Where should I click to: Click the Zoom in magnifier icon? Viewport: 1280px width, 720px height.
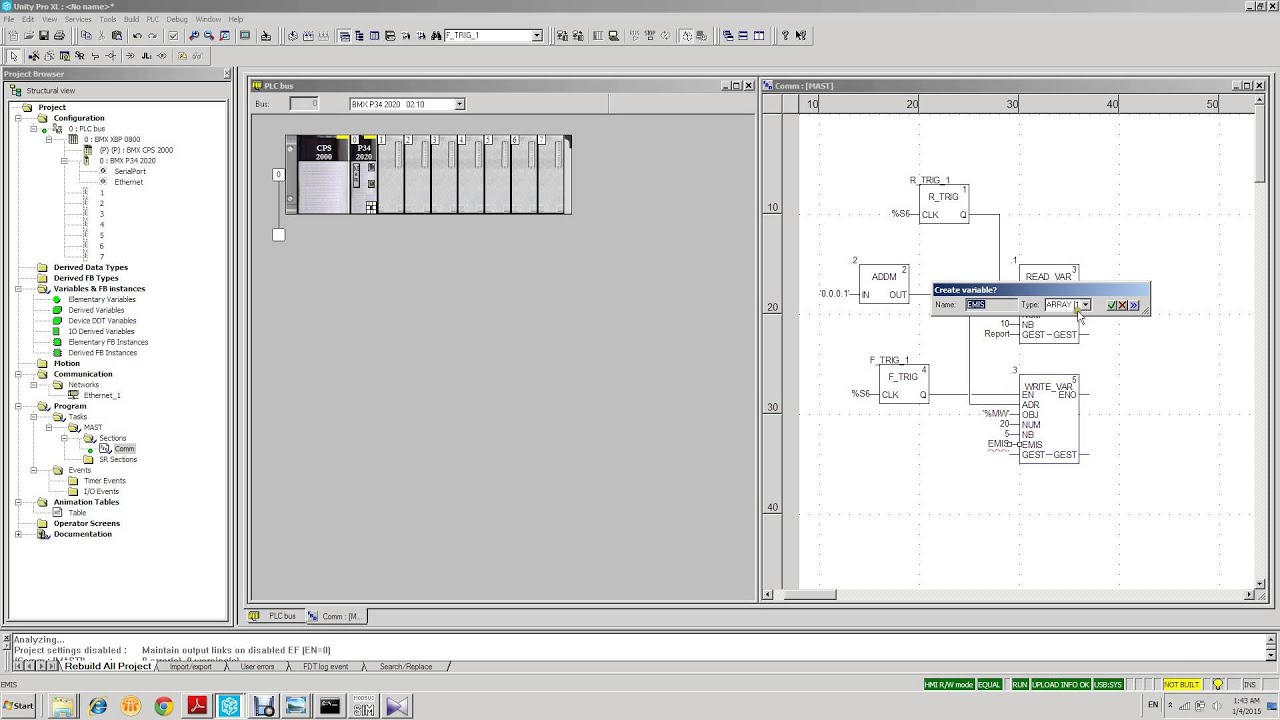(x=193, y=36)
